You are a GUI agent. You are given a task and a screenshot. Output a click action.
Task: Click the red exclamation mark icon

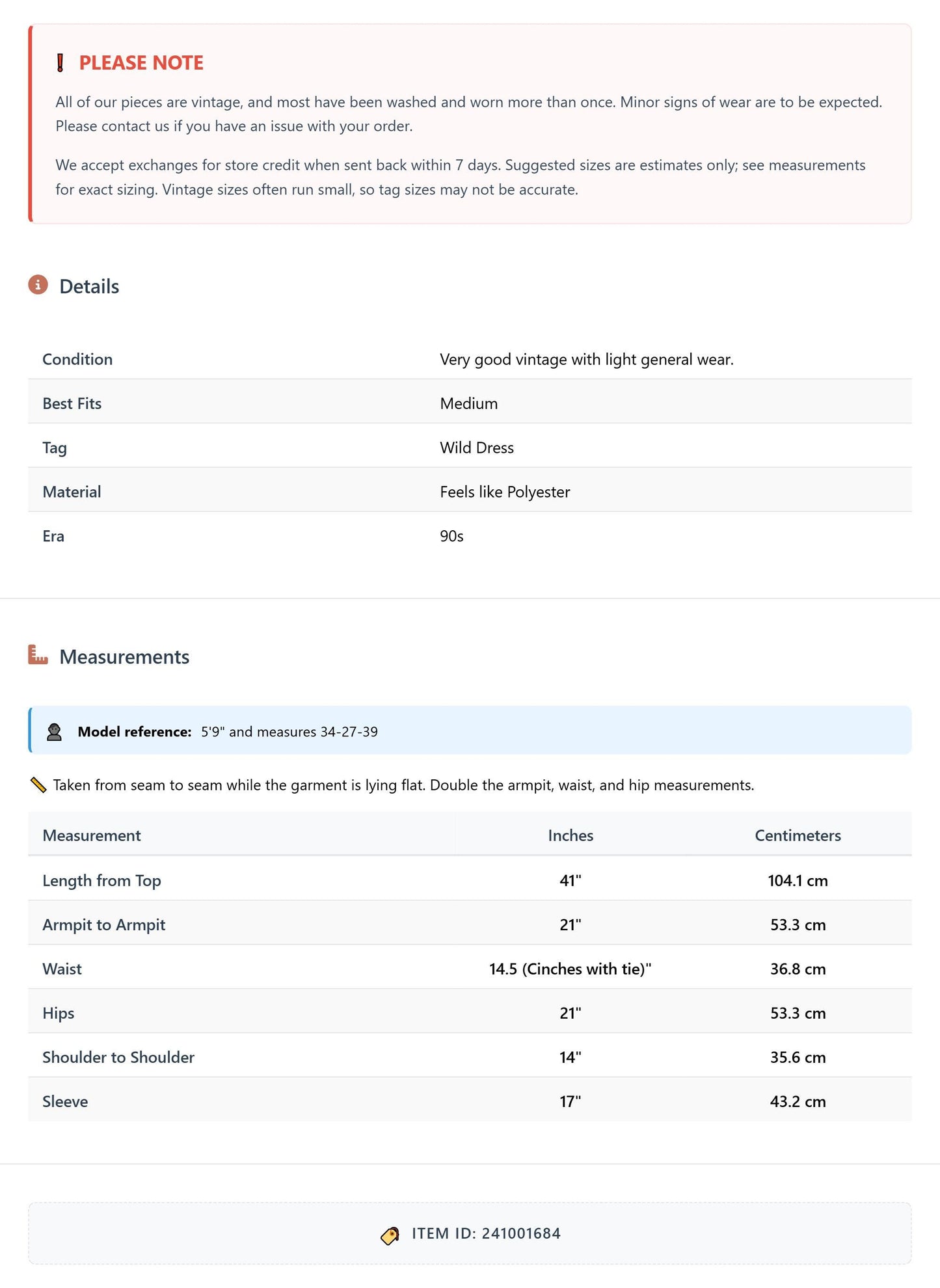pos(60,63)
